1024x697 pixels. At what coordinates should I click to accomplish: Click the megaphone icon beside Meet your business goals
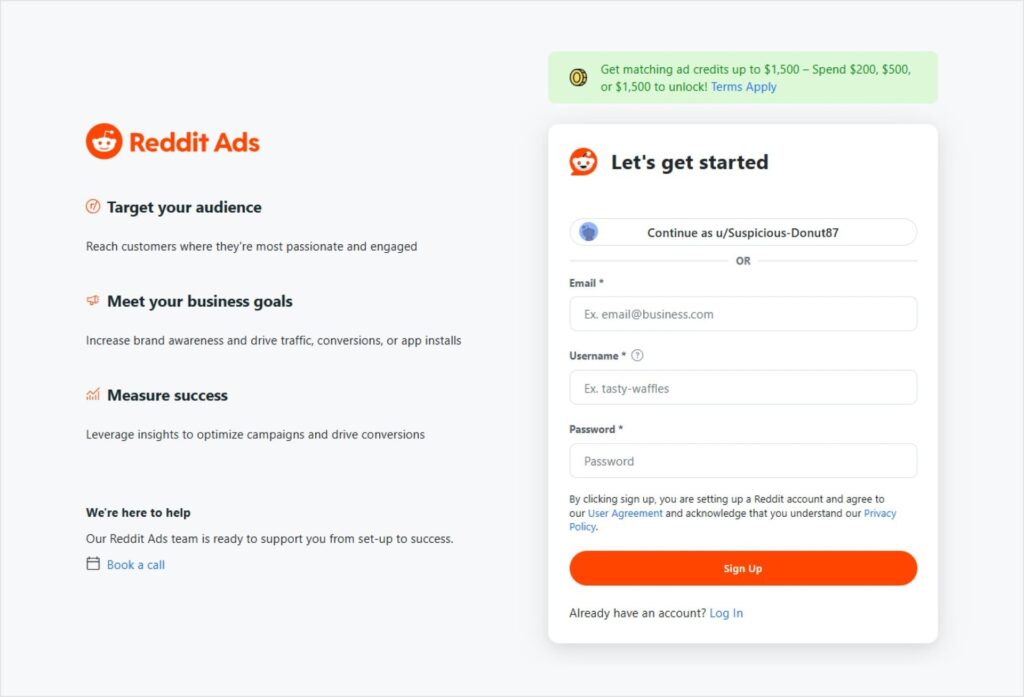[93, 300]
